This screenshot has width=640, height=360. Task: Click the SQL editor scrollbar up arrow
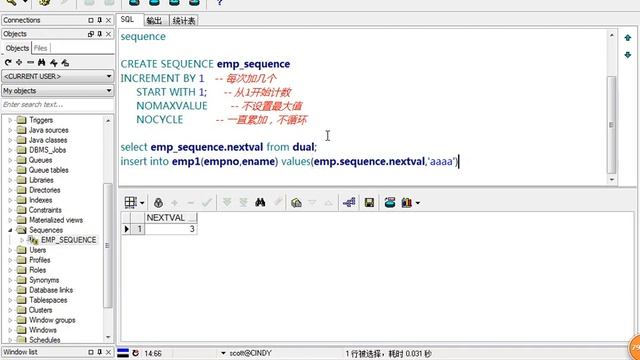(611, 36)
